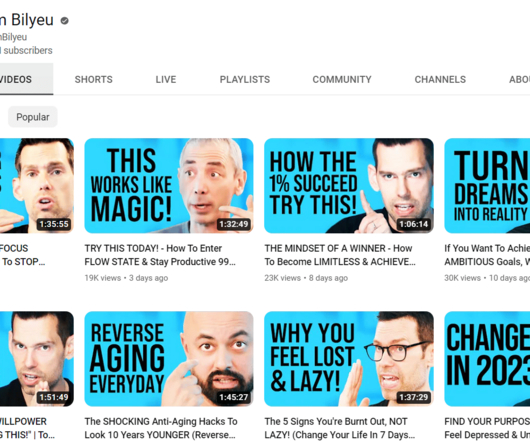Open the Live tab

[166, 79]
